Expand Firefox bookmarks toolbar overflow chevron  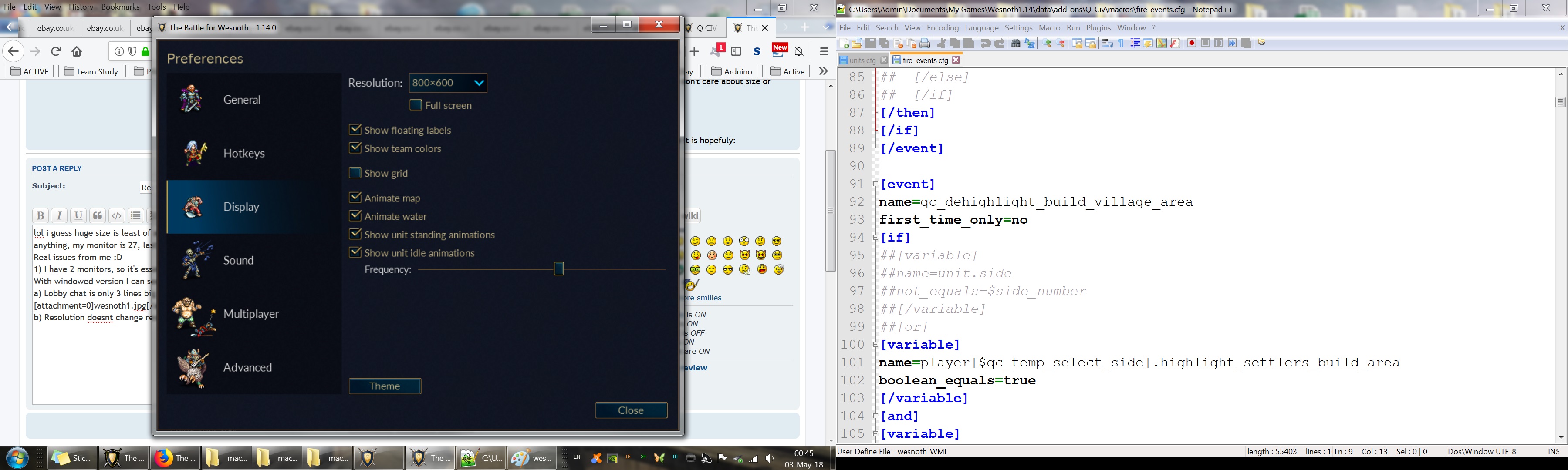coord(823,71)
